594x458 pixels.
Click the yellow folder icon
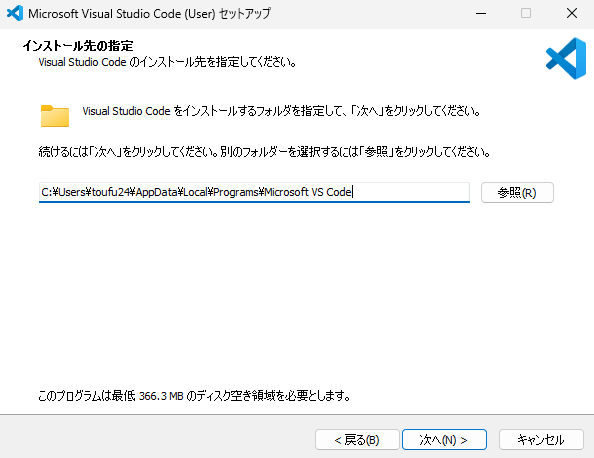(x=55, y=116)
